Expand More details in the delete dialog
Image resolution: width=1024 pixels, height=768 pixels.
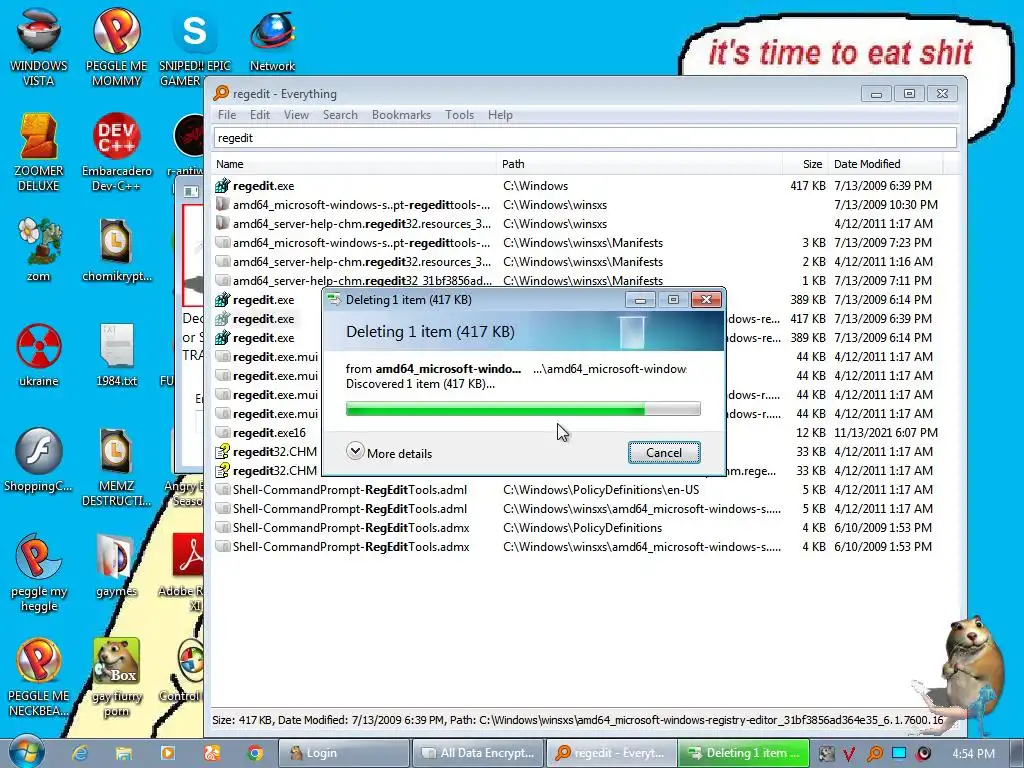coord(389,453)
